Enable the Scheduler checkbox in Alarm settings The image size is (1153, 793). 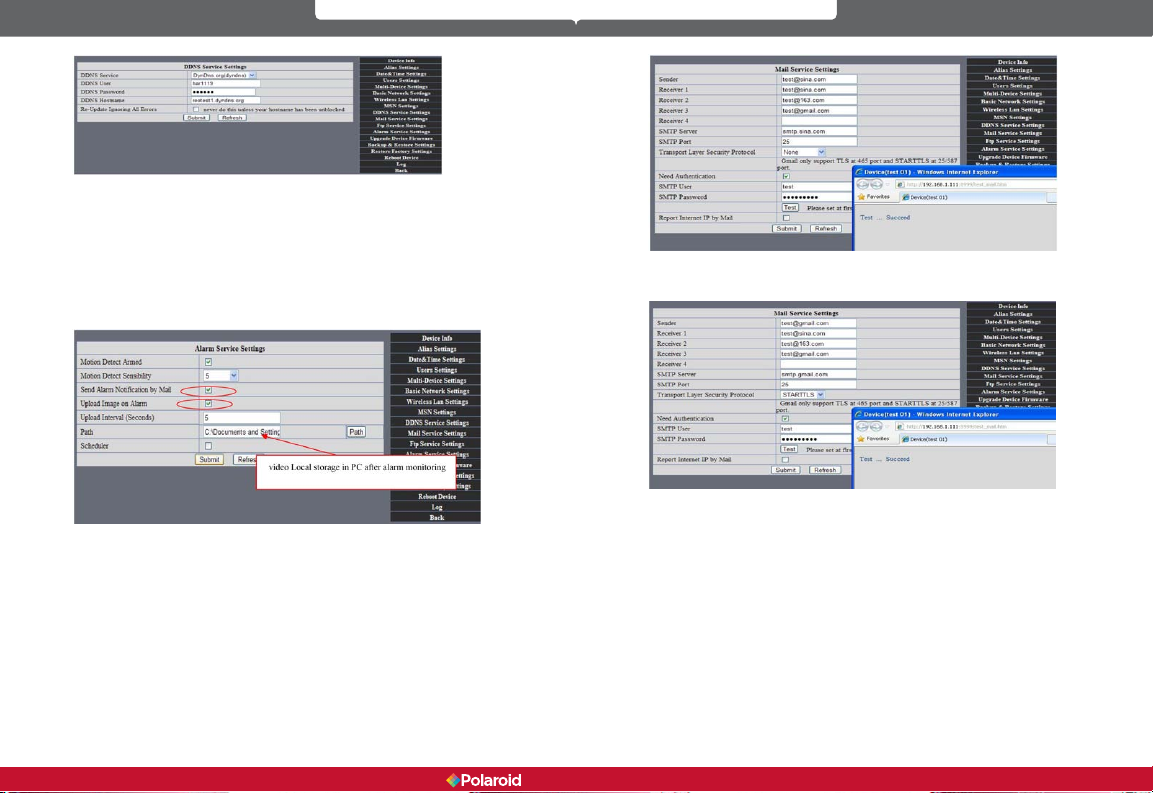tap(208, 446)
